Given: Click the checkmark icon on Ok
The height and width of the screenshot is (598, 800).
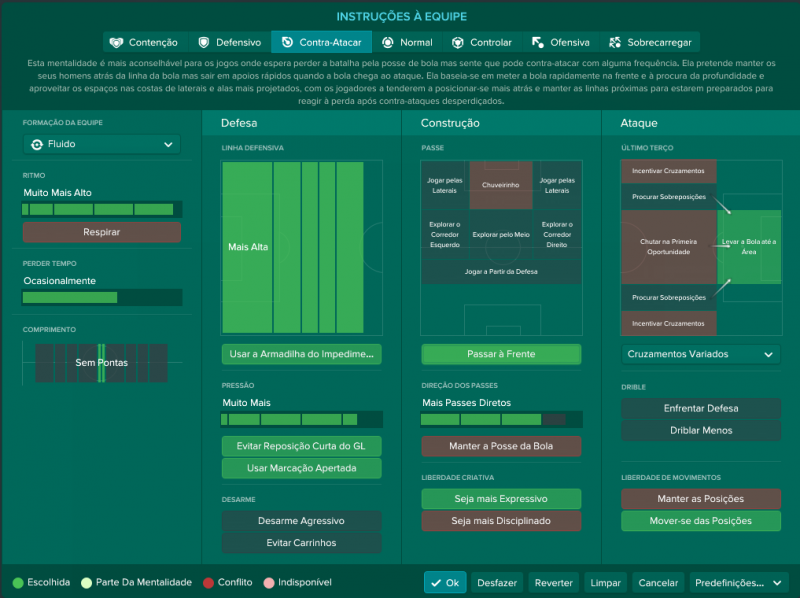Looking at the screenshot, I should coord(434,583).
